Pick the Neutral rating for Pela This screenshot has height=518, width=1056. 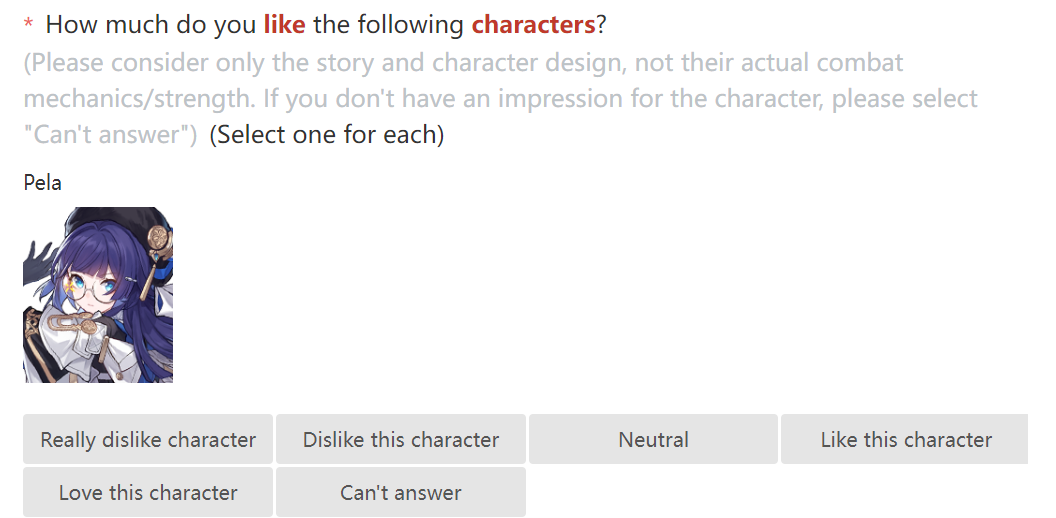click(x=653, y=439)
